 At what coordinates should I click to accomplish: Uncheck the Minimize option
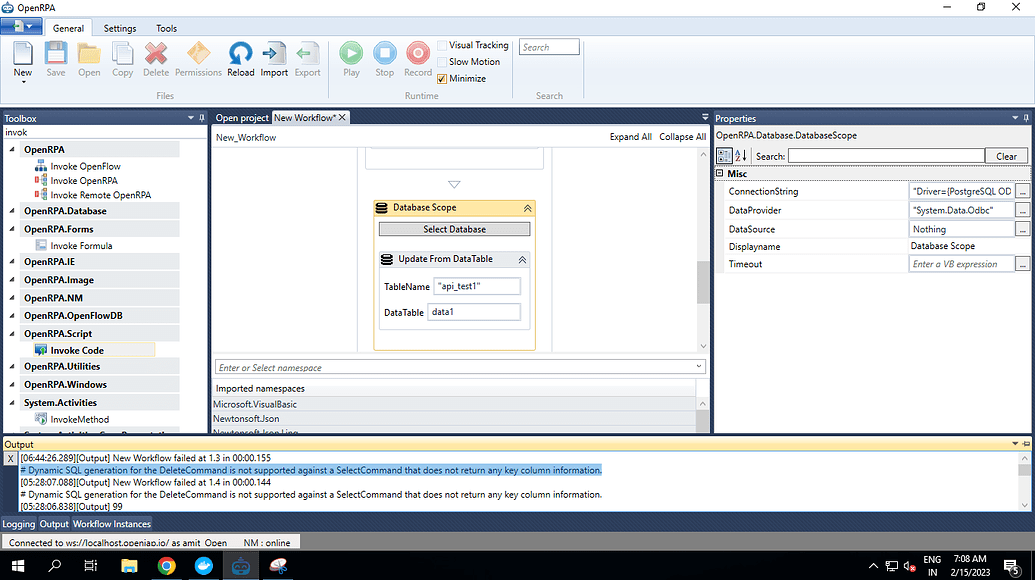(443, 77)
